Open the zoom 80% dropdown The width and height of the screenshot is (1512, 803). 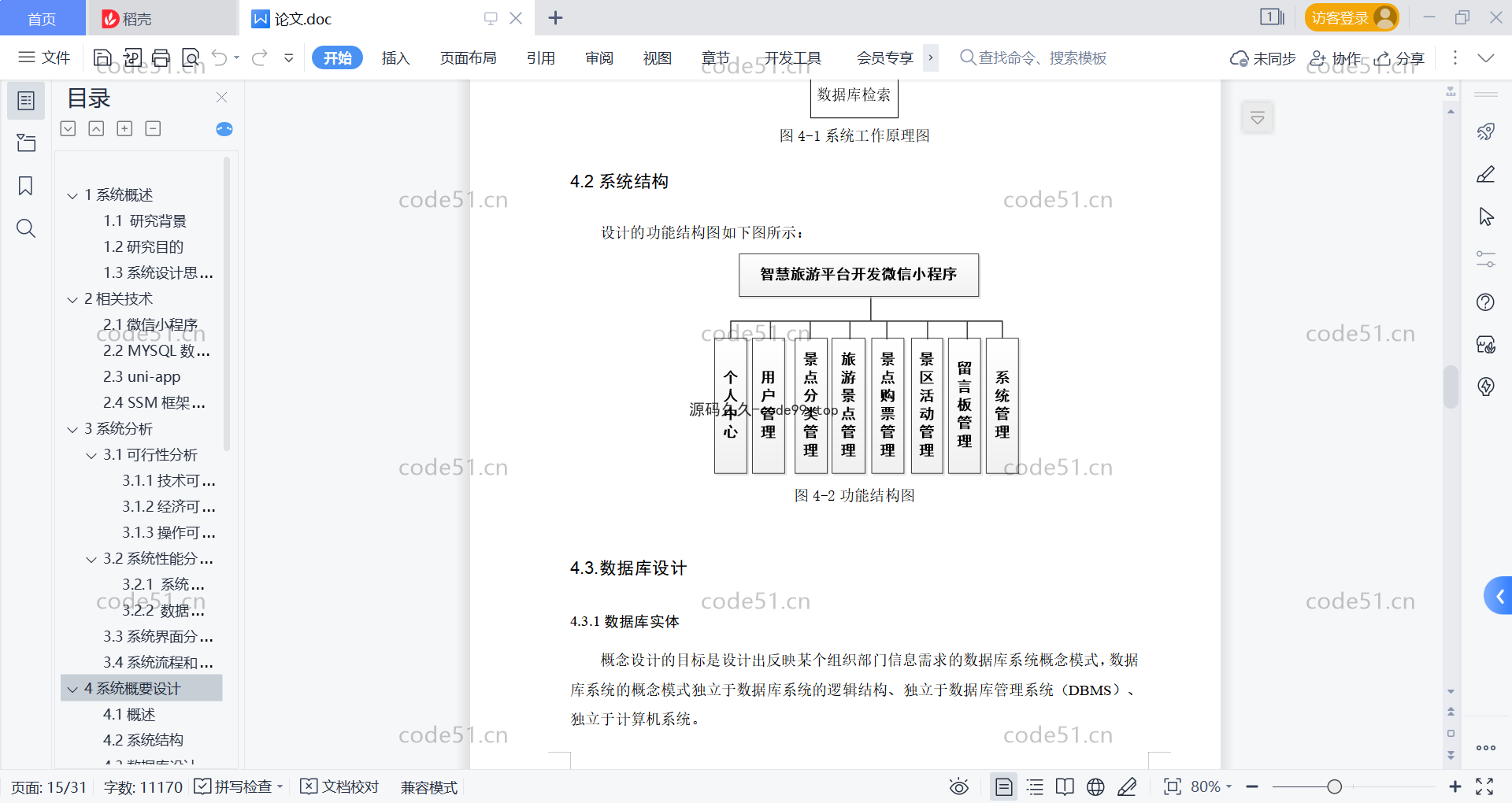1211,786
